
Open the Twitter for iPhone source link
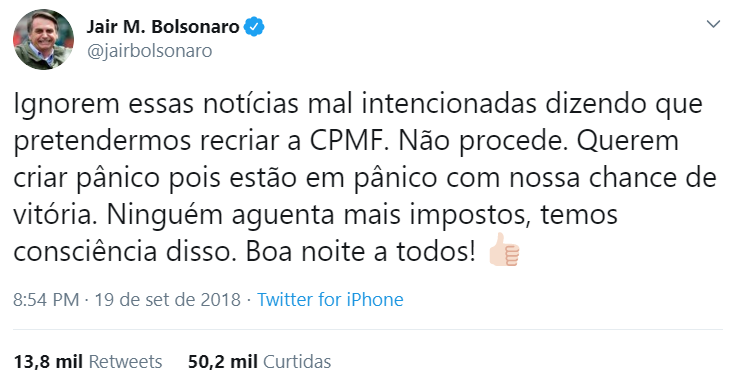[x=330, y=300]
